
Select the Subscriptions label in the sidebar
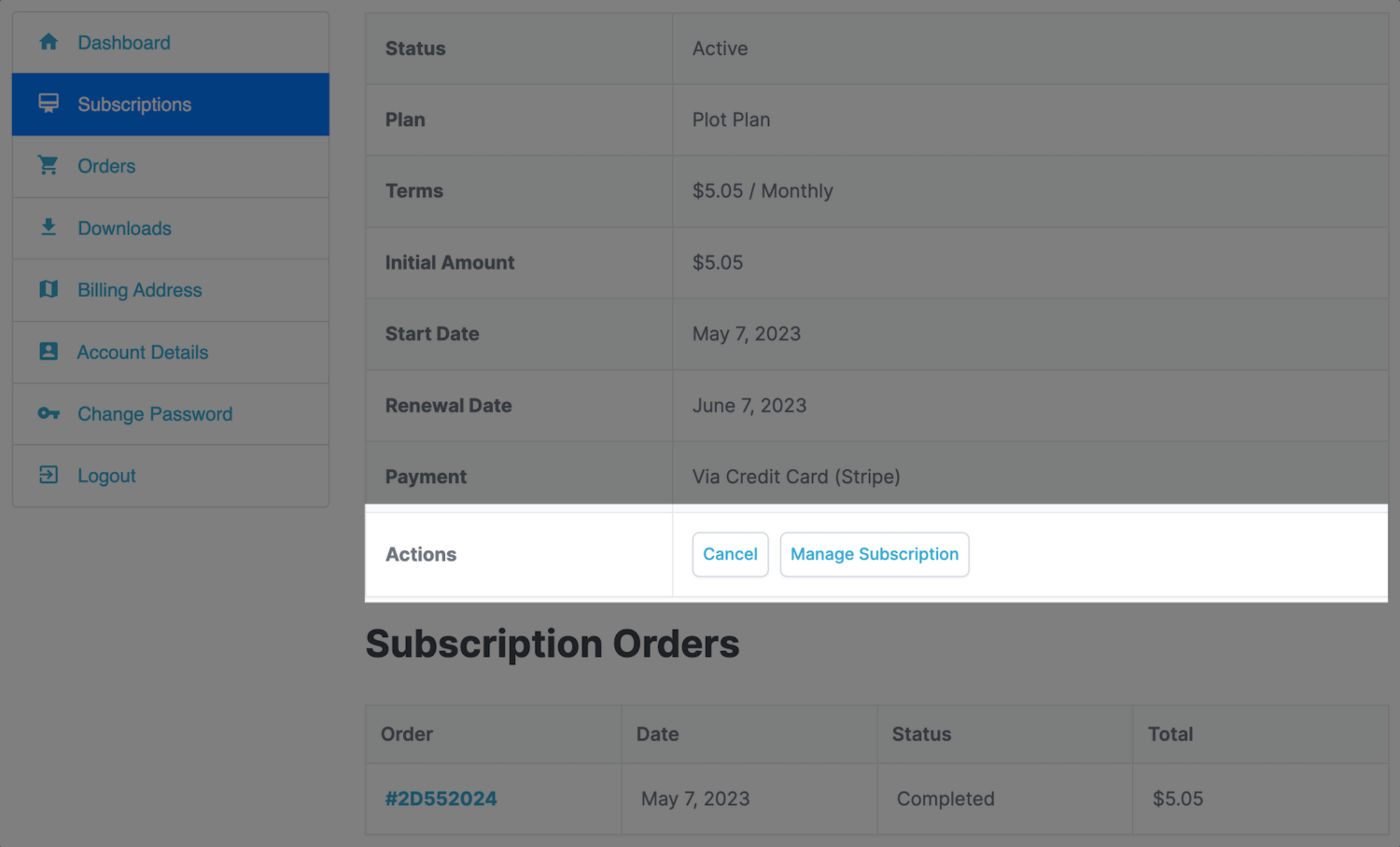134,104
